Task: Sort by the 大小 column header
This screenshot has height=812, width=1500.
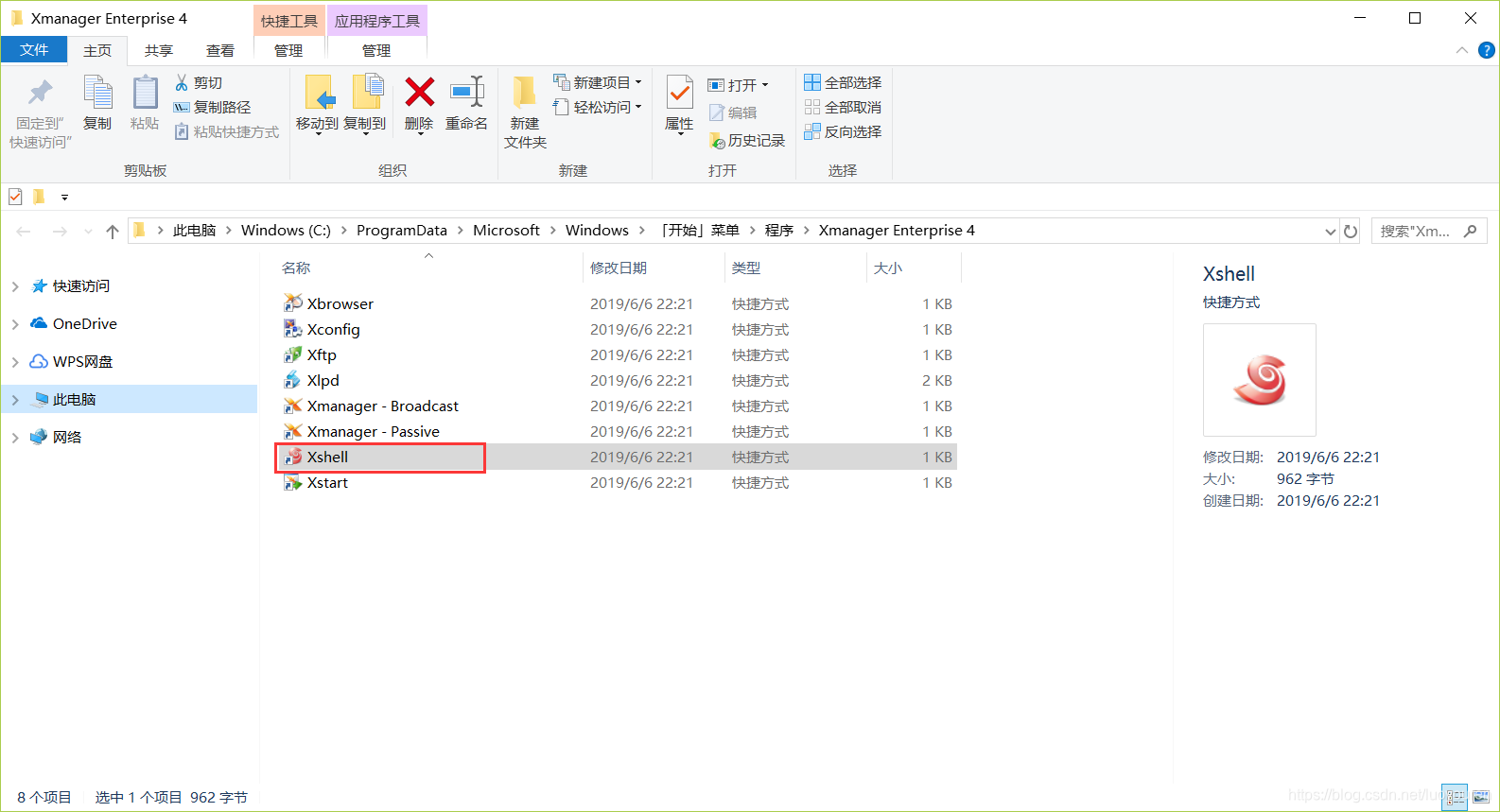Action: (888, 268)
